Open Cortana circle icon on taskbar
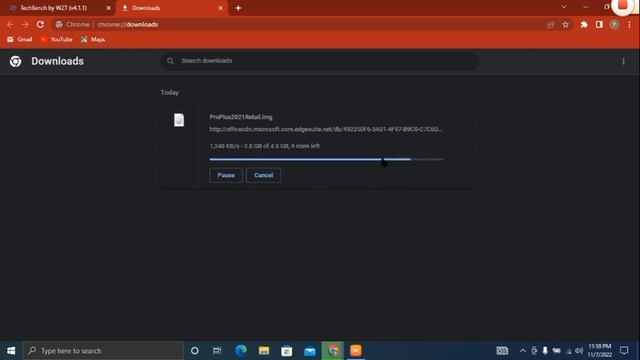This screenshot has width=640, height=360. point(195,351)
